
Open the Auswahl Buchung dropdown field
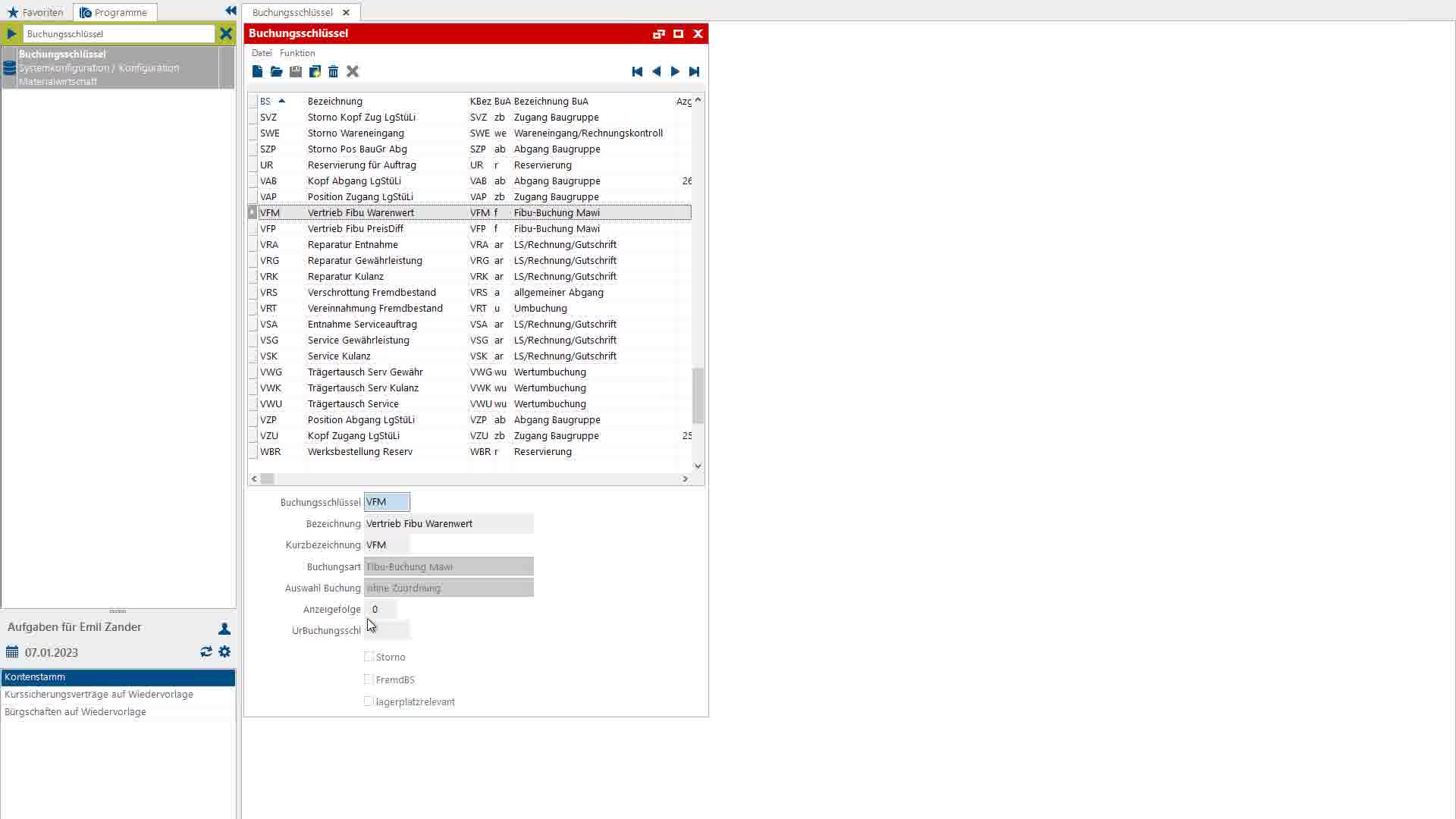click(449, 588)
